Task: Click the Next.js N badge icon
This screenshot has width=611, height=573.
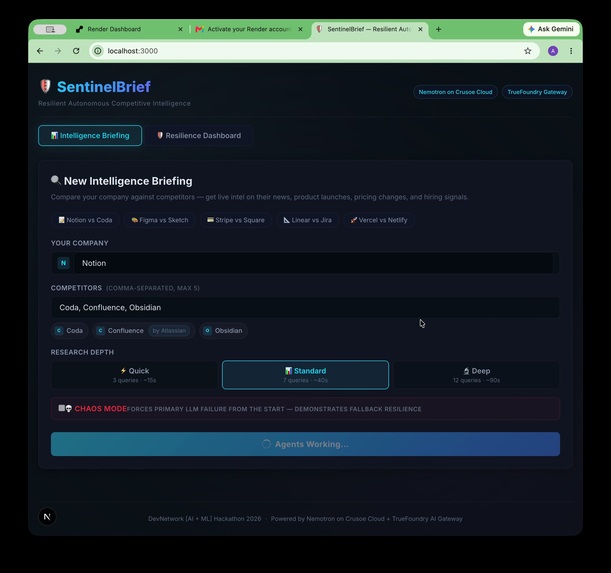Action: [47, 517]
